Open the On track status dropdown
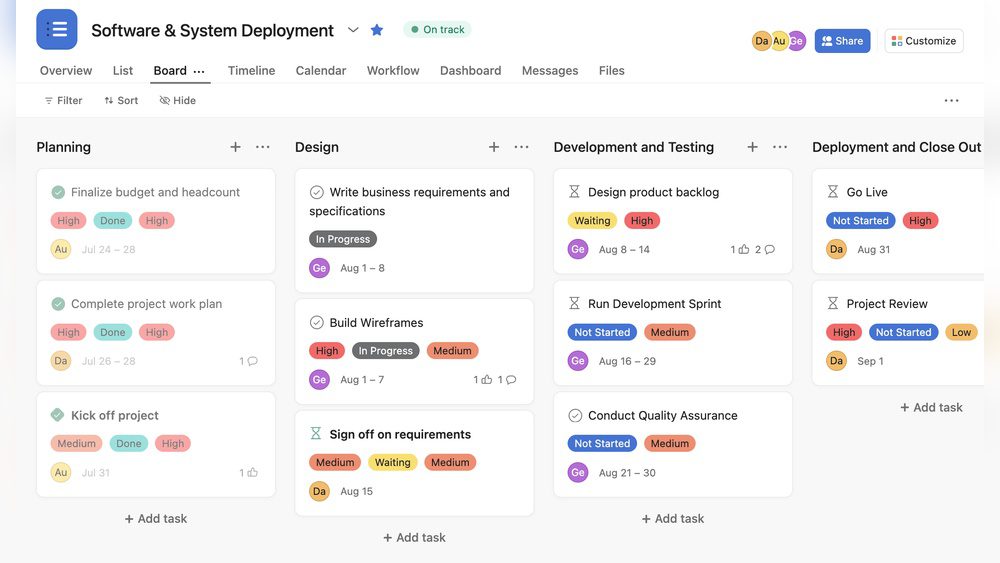1000x563 pixels. 437,30
